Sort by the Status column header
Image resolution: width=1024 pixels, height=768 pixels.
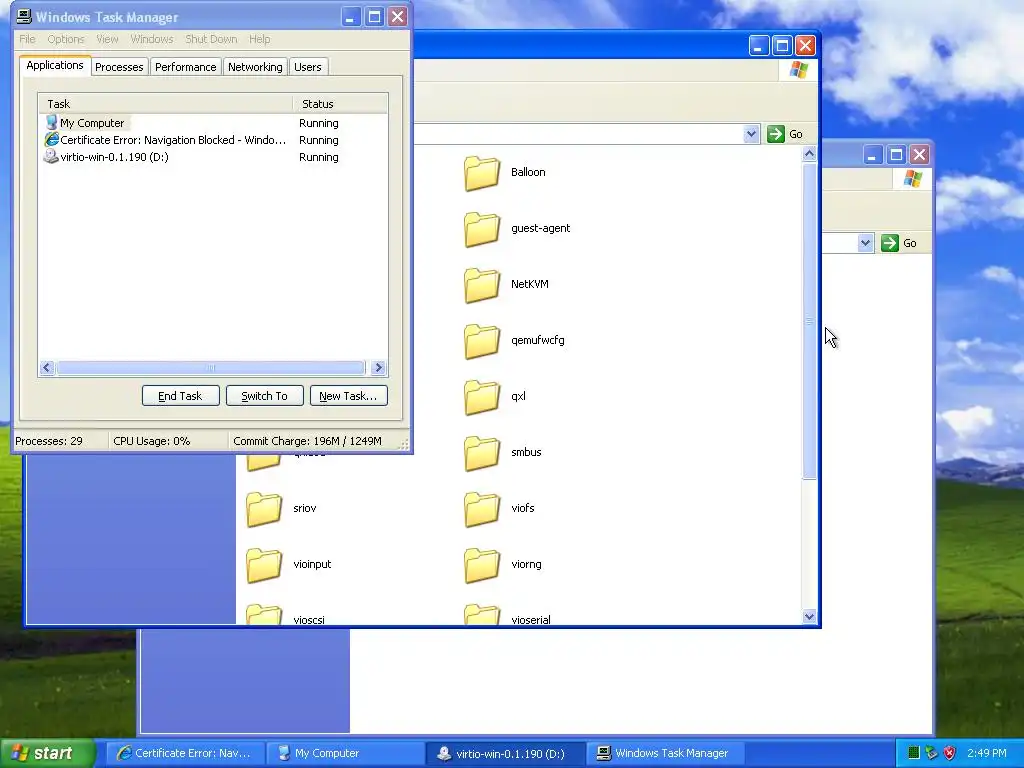[340, 104]
